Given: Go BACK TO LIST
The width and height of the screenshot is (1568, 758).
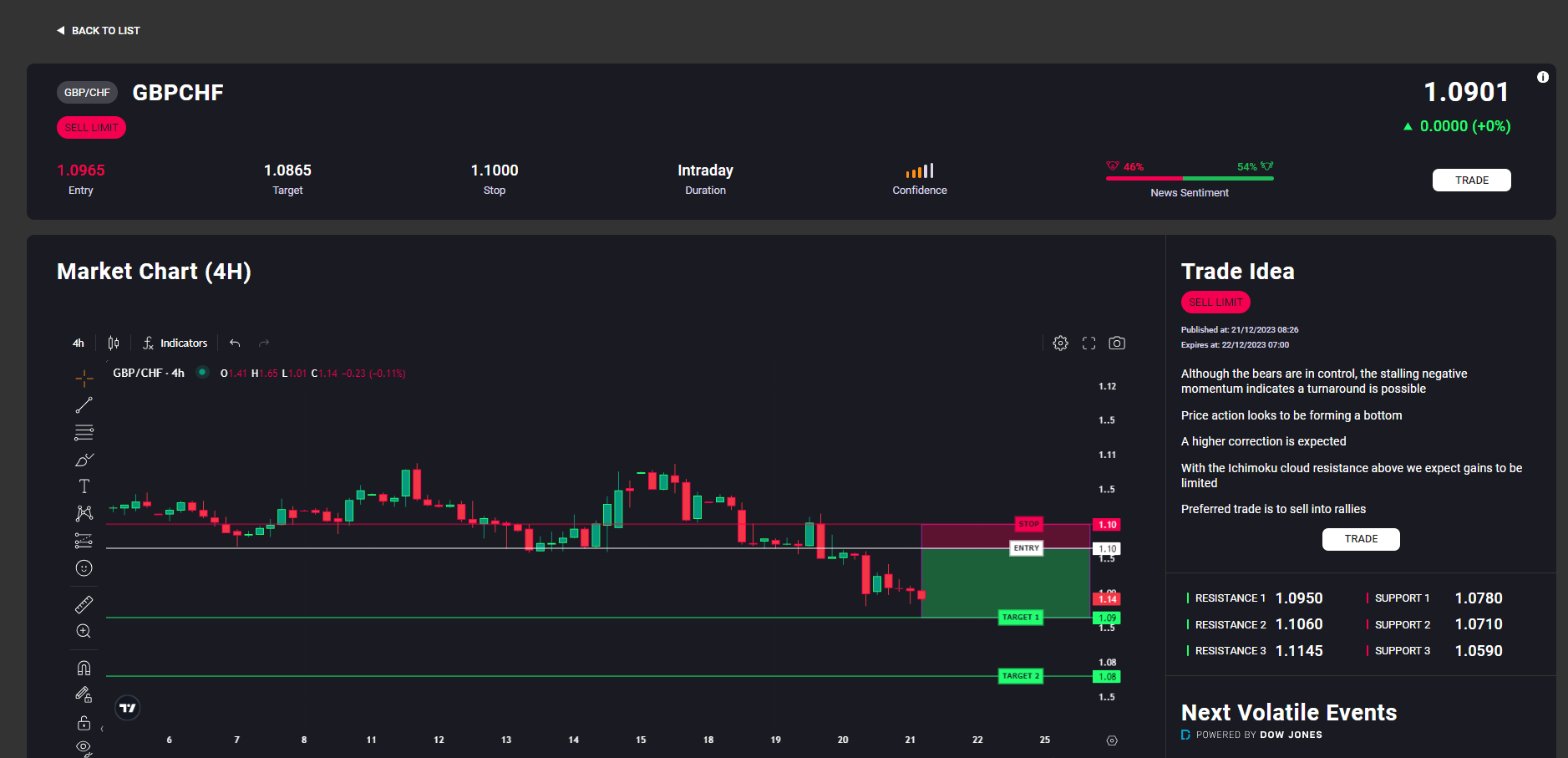Looking at the screenshot, I should point(99,30).
